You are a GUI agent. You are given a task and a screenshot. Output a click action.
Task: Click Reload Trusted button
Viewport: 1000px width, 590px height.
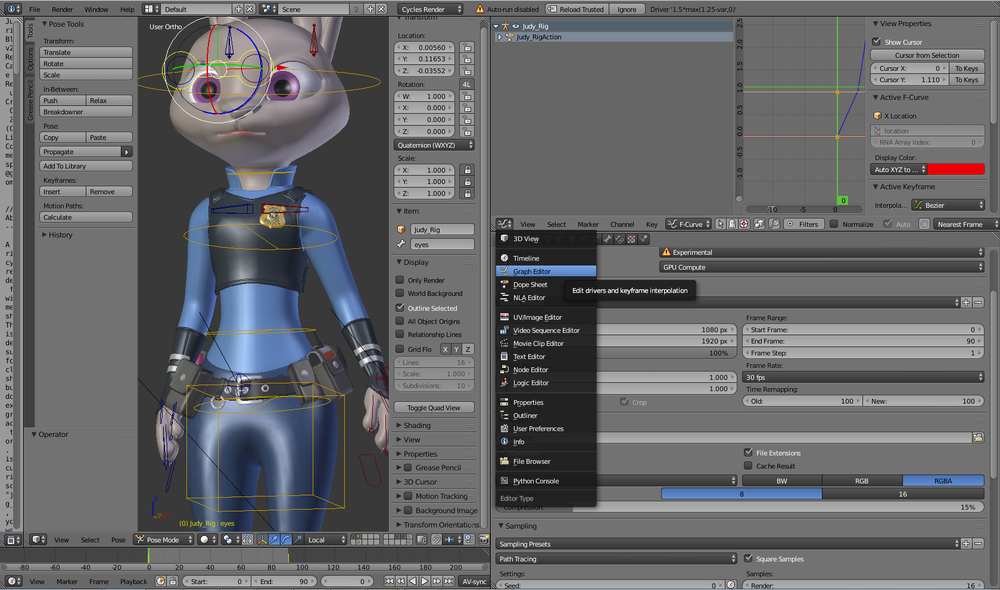(576, 9)
